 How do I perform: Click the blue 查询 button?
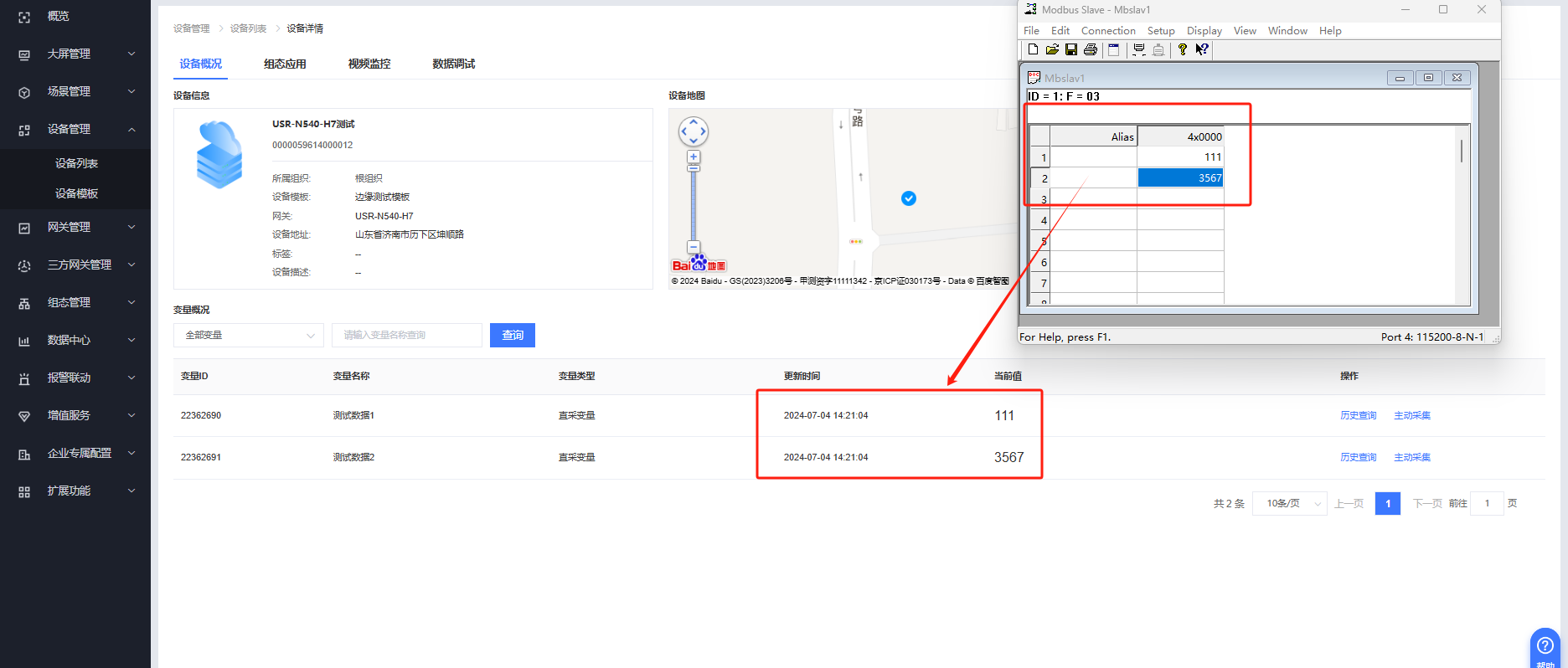pyautogui.click(x=513, y=335)
